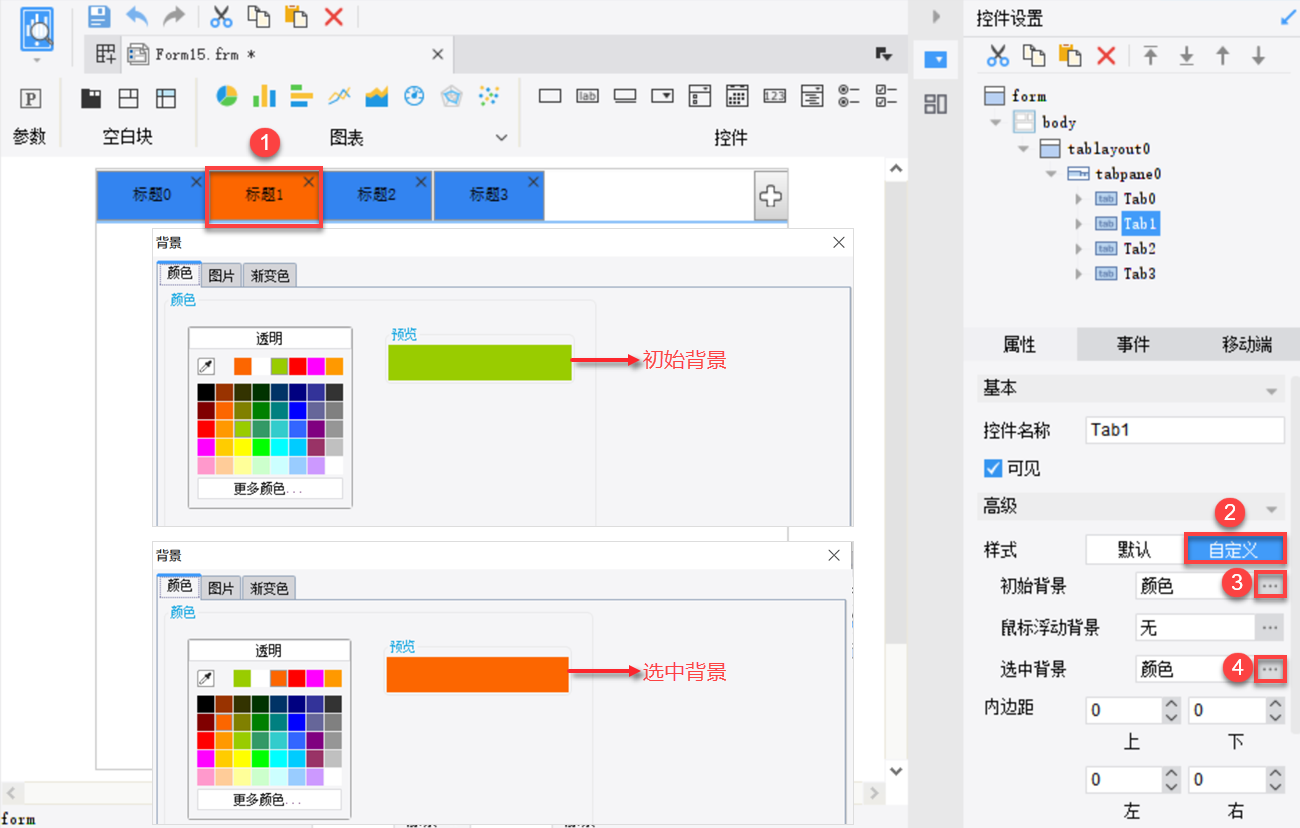Pick the eyedropper in upper background dialog
Screen dimensions: 1300x828
(x=206, y=367)
